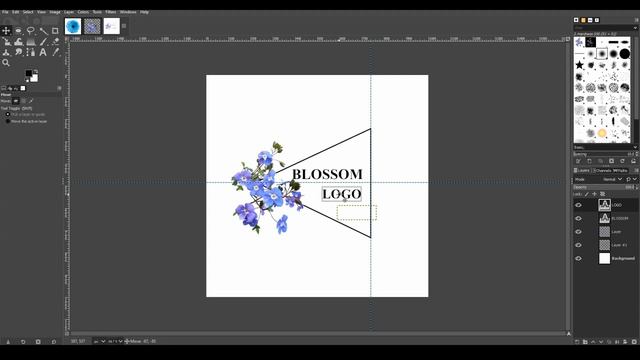The image size is (640, 360).
Task: Open the Layers dock configuration menu
Action: click(x=636, y=170)
